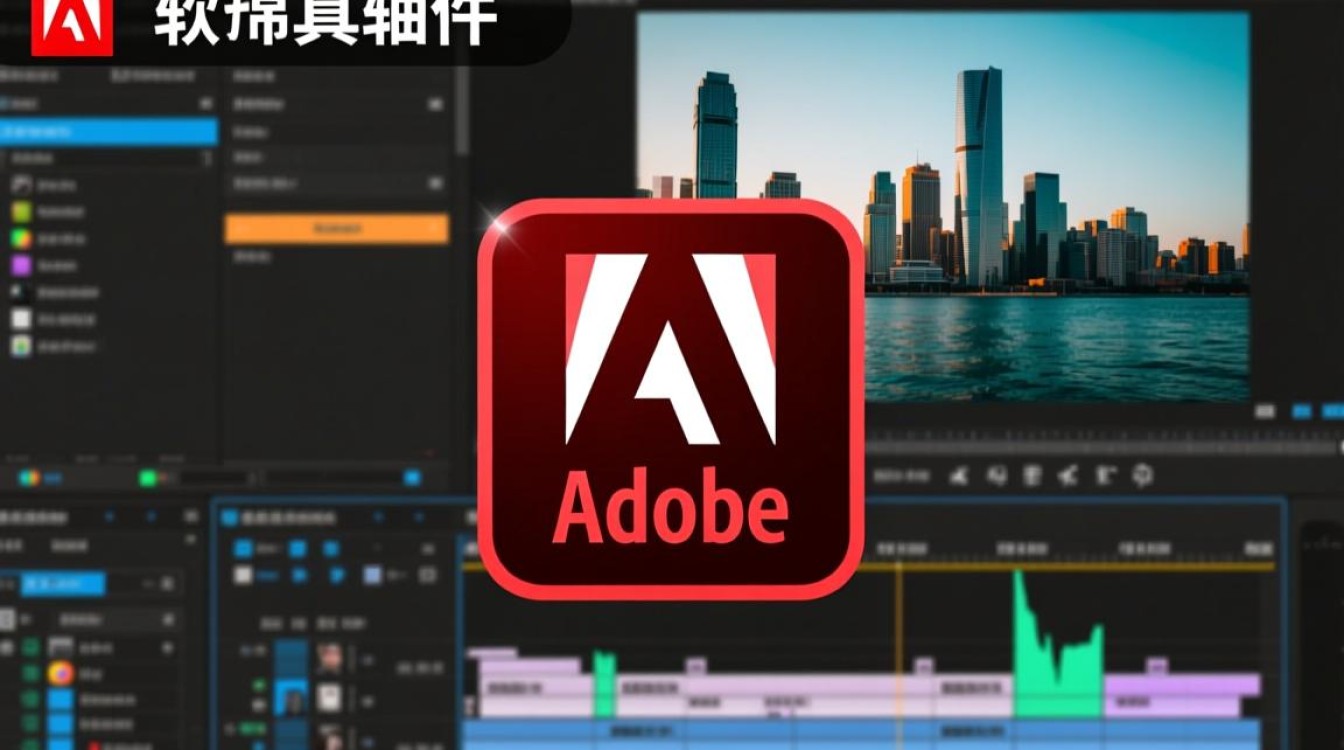Click the orange Firefox-like round icon in lower-left list
The image size is (1344, 750).
[x=61, y=673]
